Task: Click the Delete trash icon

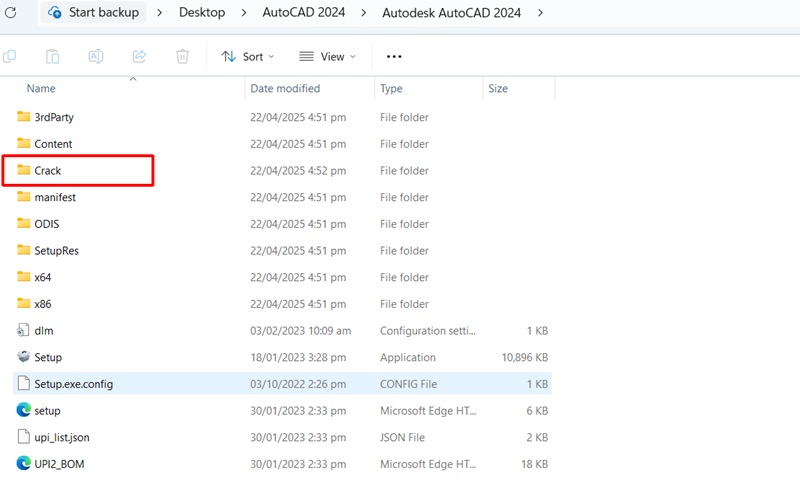Action: 182,56
